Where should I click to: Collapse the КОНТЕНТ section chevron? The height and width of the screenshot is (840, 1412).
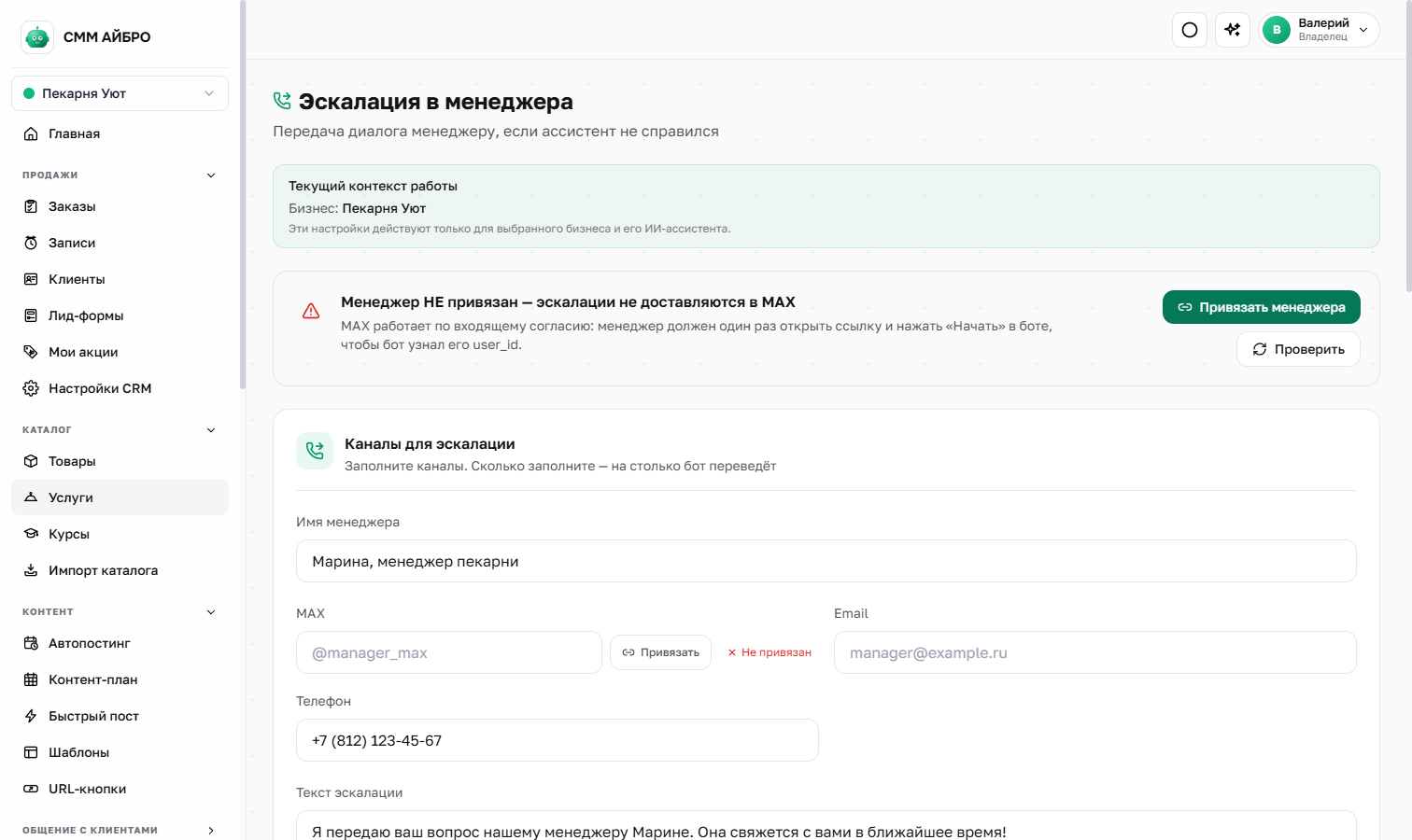[211, 612]
